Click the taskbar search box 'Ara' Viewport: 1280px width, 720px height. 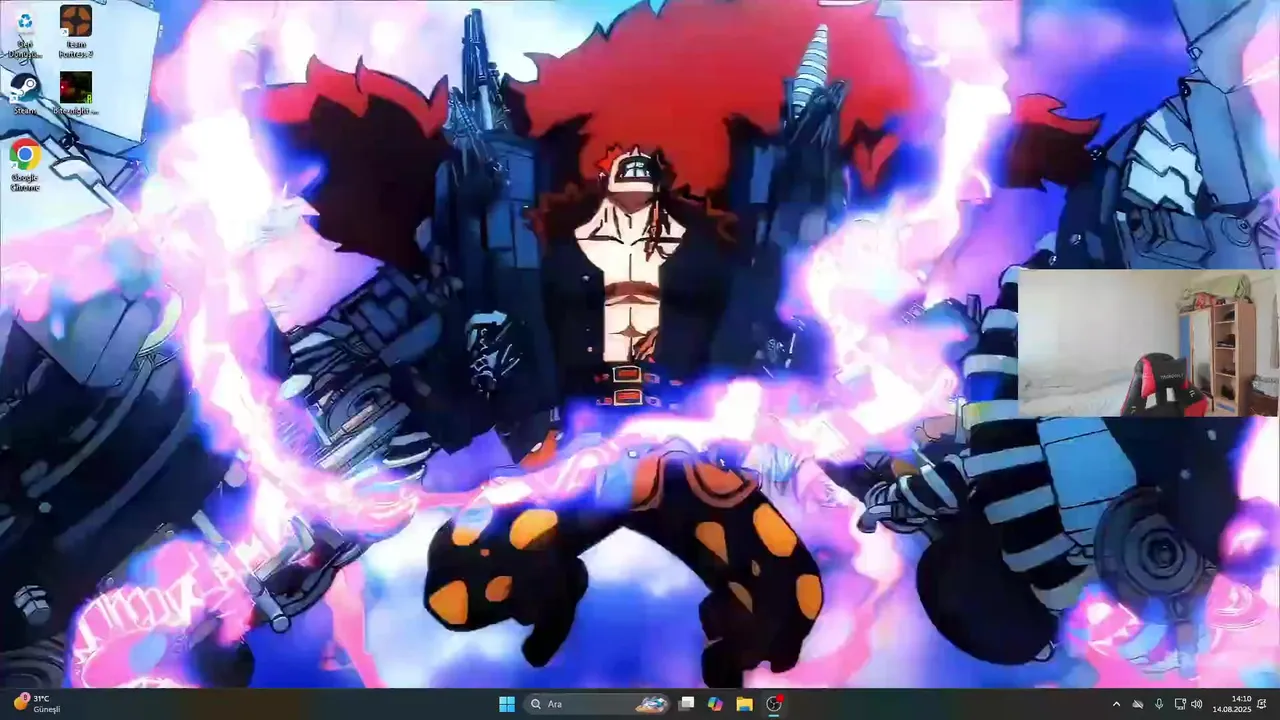pyautogui.click(x=597, y=704)
